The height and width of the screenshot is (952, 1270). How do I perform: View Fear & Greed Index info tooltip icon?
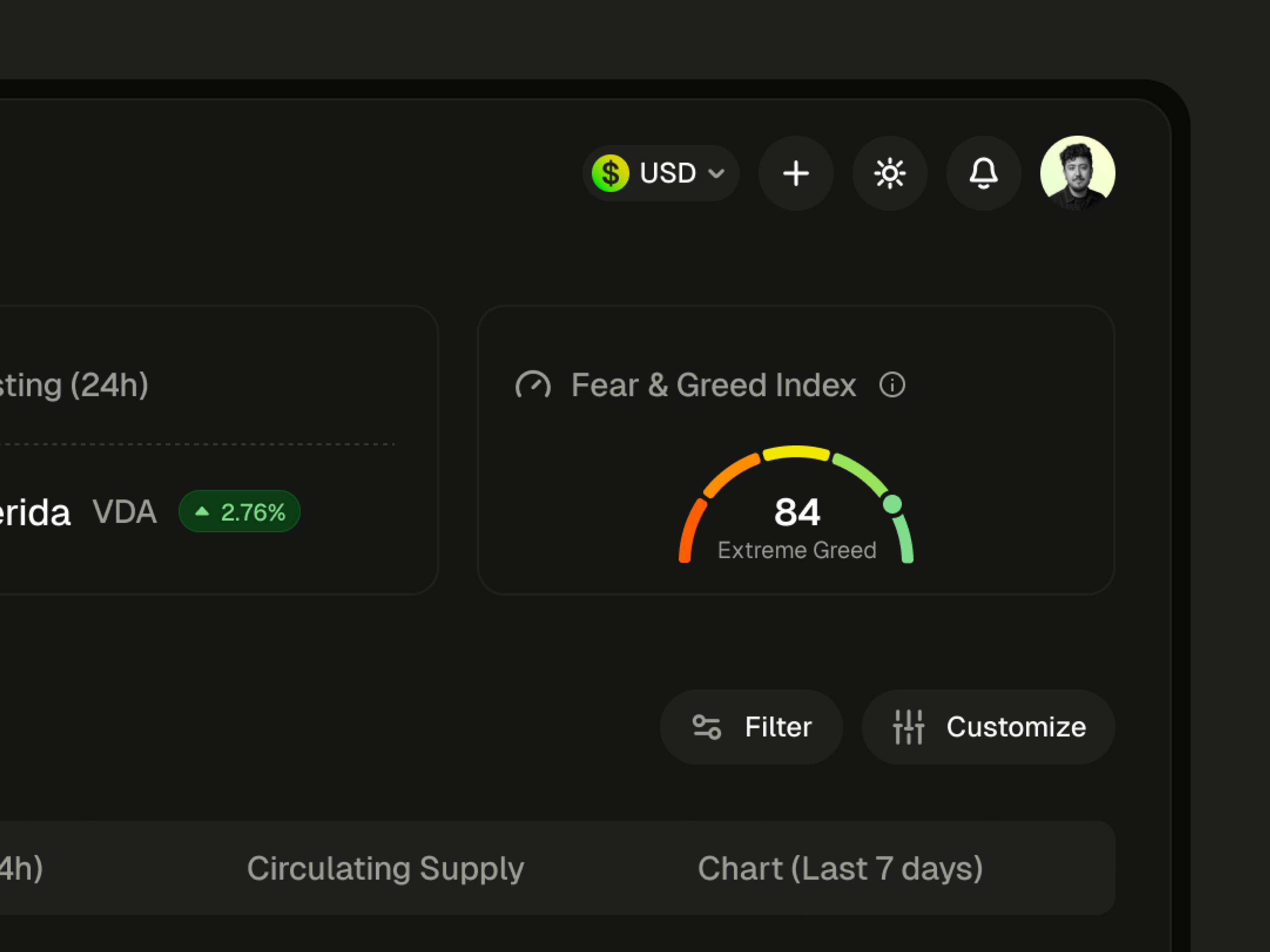click(x=892, y=385)
